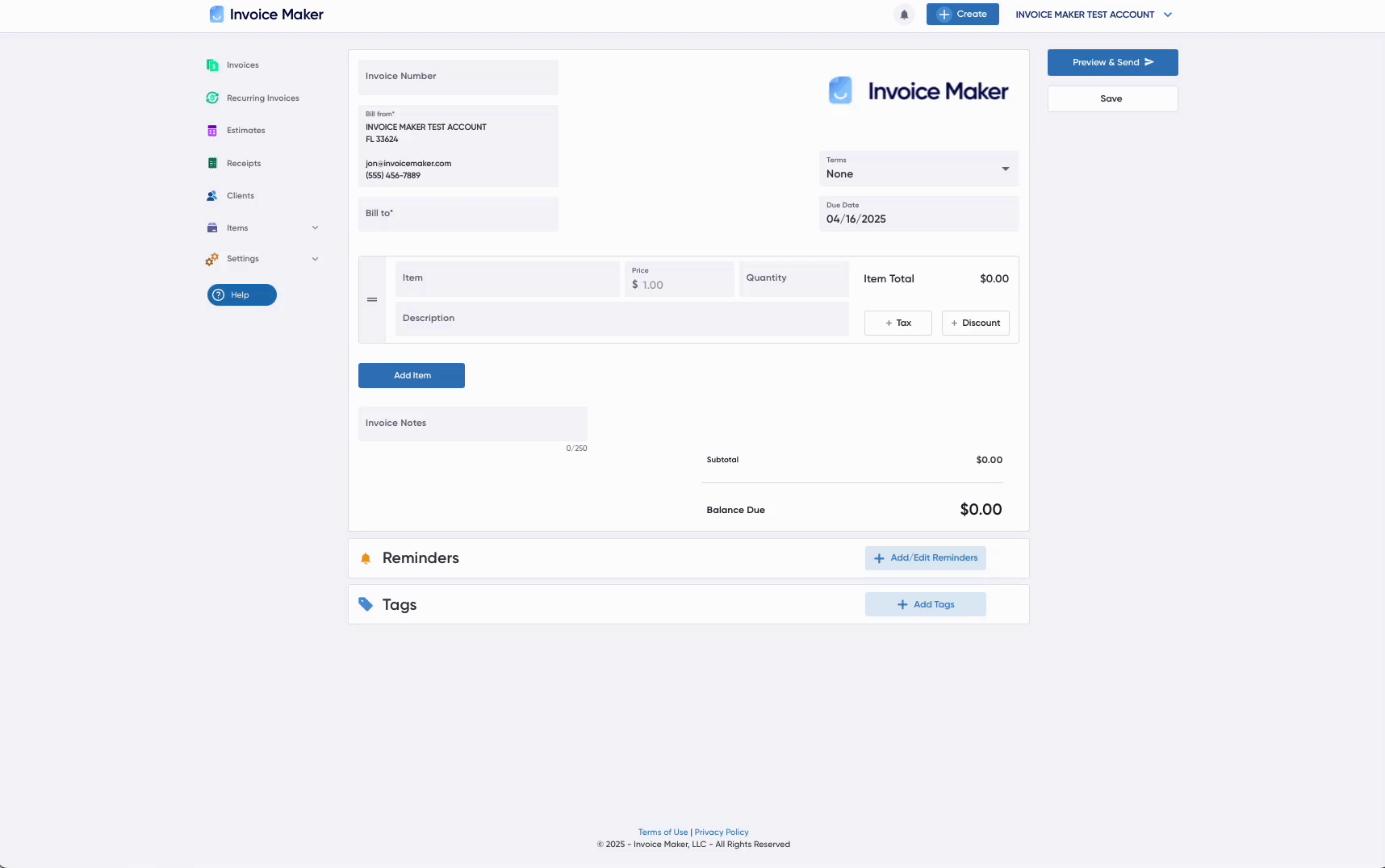Go to Receipts

point(244,164)
